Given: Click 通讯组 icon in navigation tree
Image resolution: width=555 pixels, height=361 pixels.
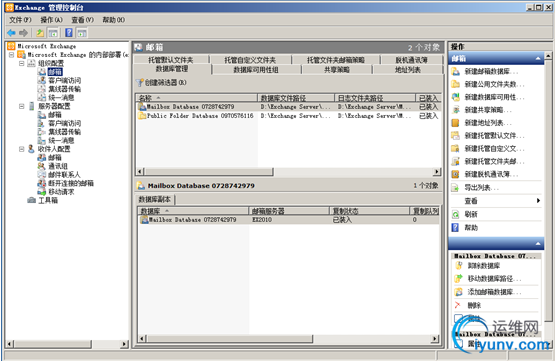Looking at the screenshot, I should 42,166.
